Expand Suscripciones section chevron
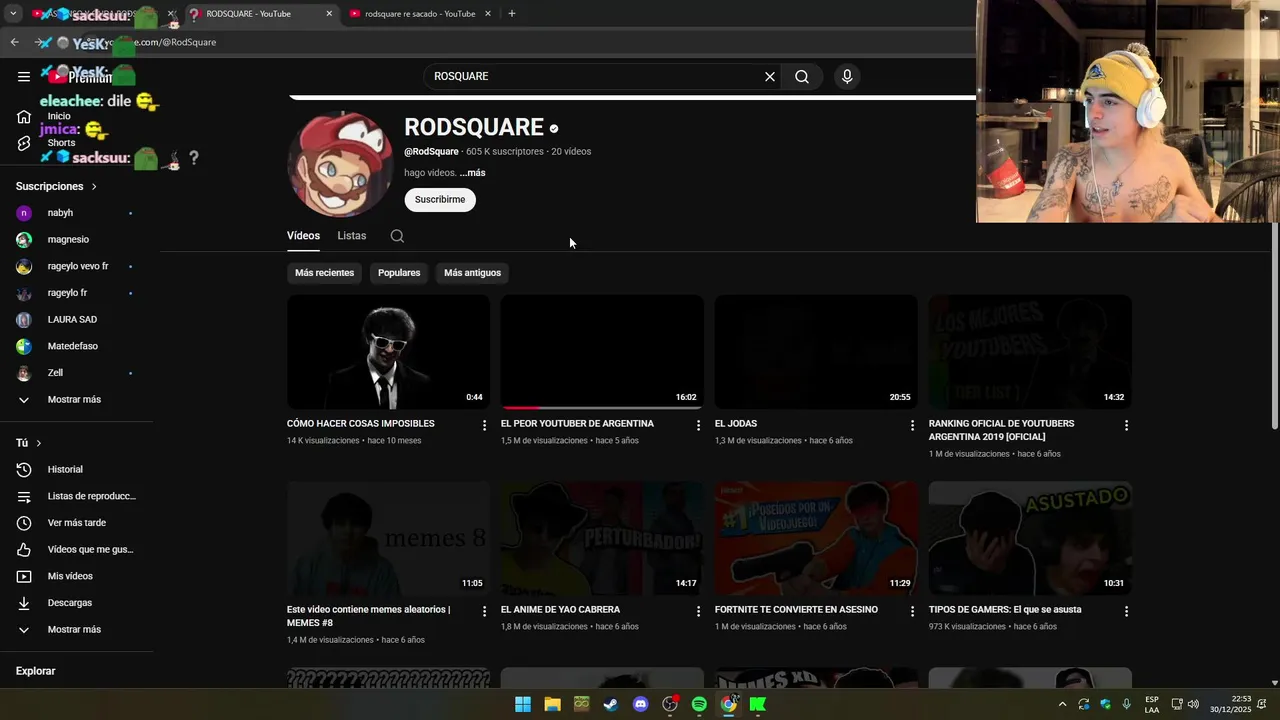Screen dimensions: 1280x720 pyautogui.click(x=94, y=187)
